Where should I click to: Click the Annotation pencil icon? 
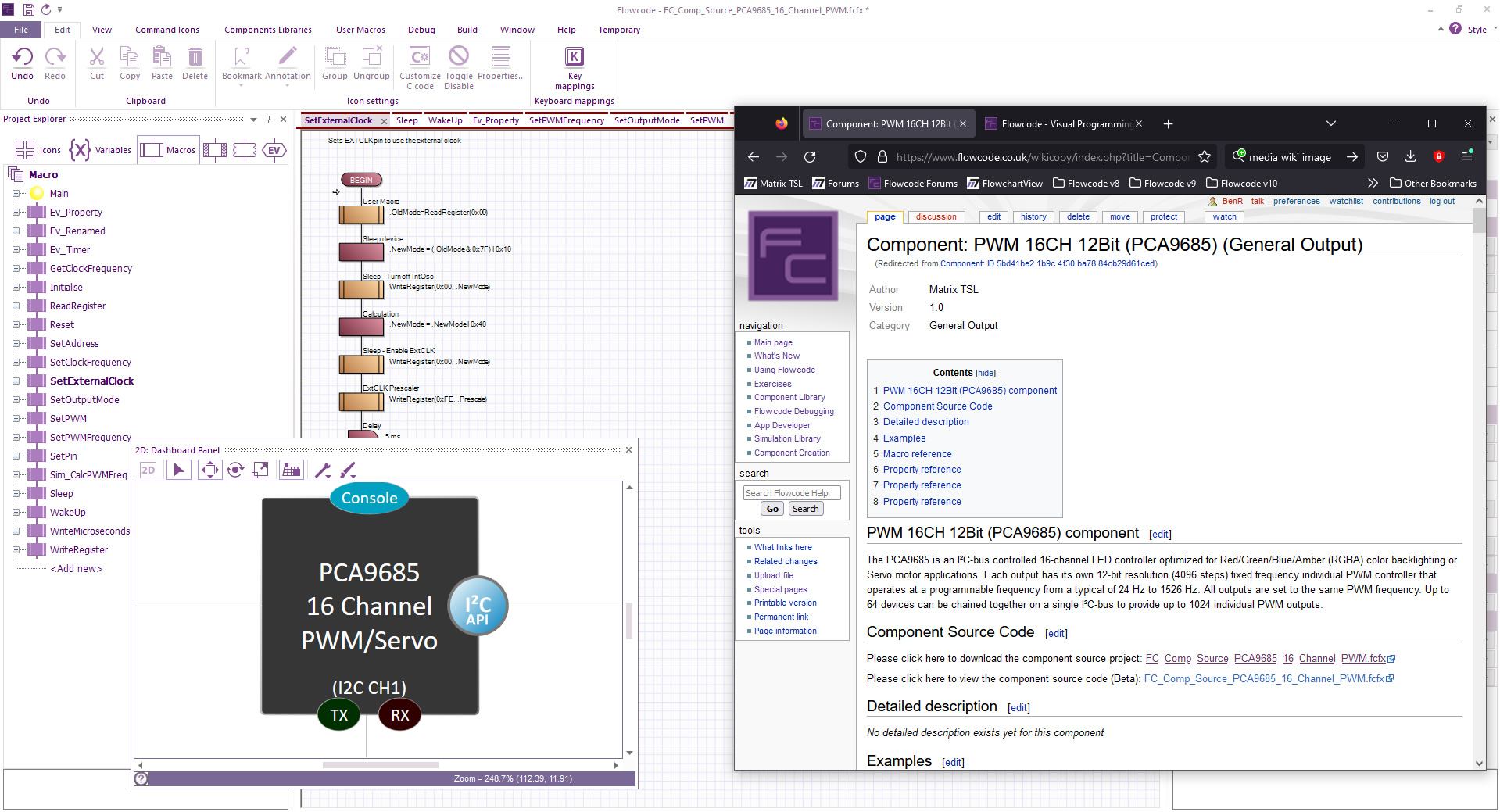pos(288,57)
